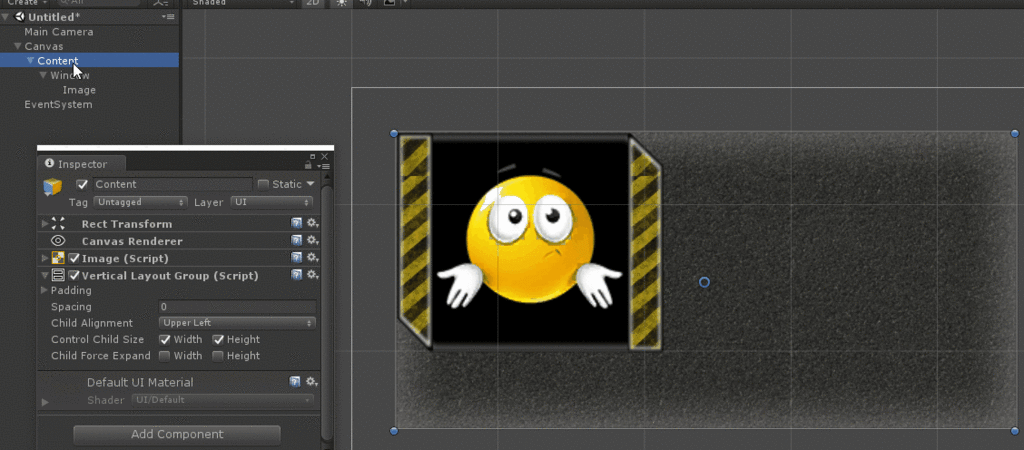
Task: Click the Inspector window maximize icon
Action: click(x=313, y=157)
